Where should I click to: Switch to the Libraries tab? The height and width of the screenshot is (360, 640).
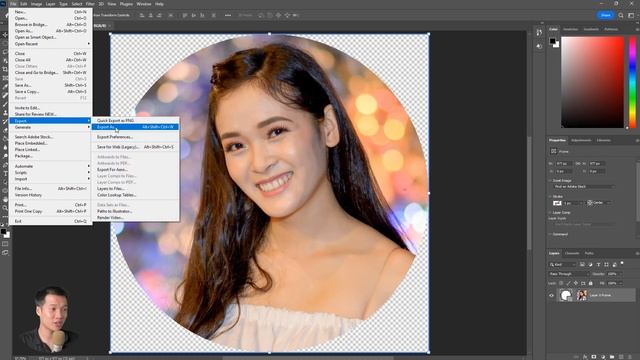[604, 140]
